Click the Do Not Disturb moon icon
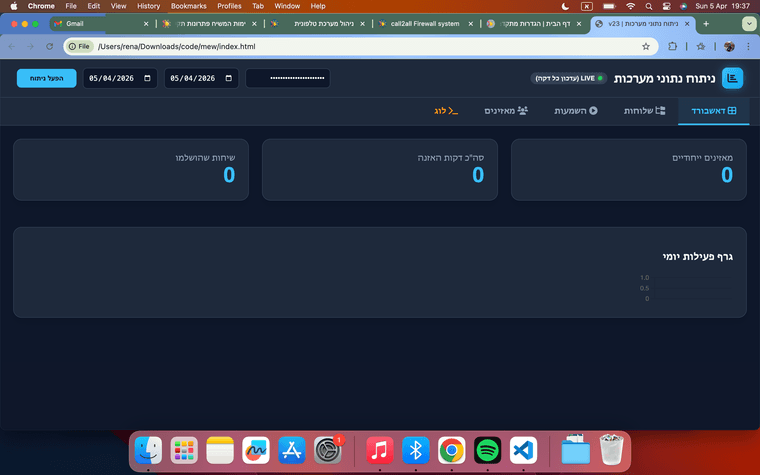760x475 pixels. point(565,6)
